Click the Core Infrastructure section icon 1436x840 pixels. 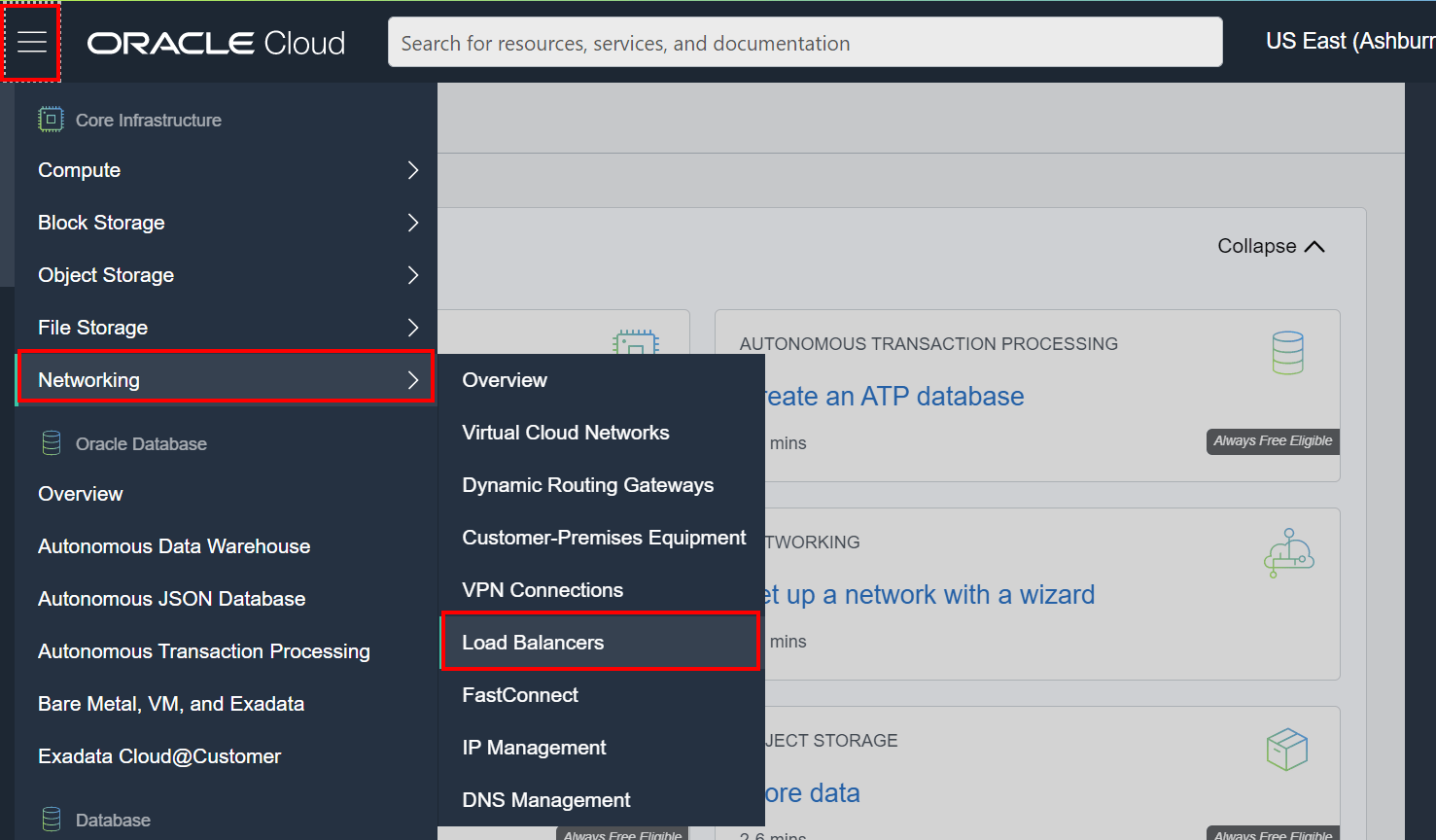tap(50, 119)
